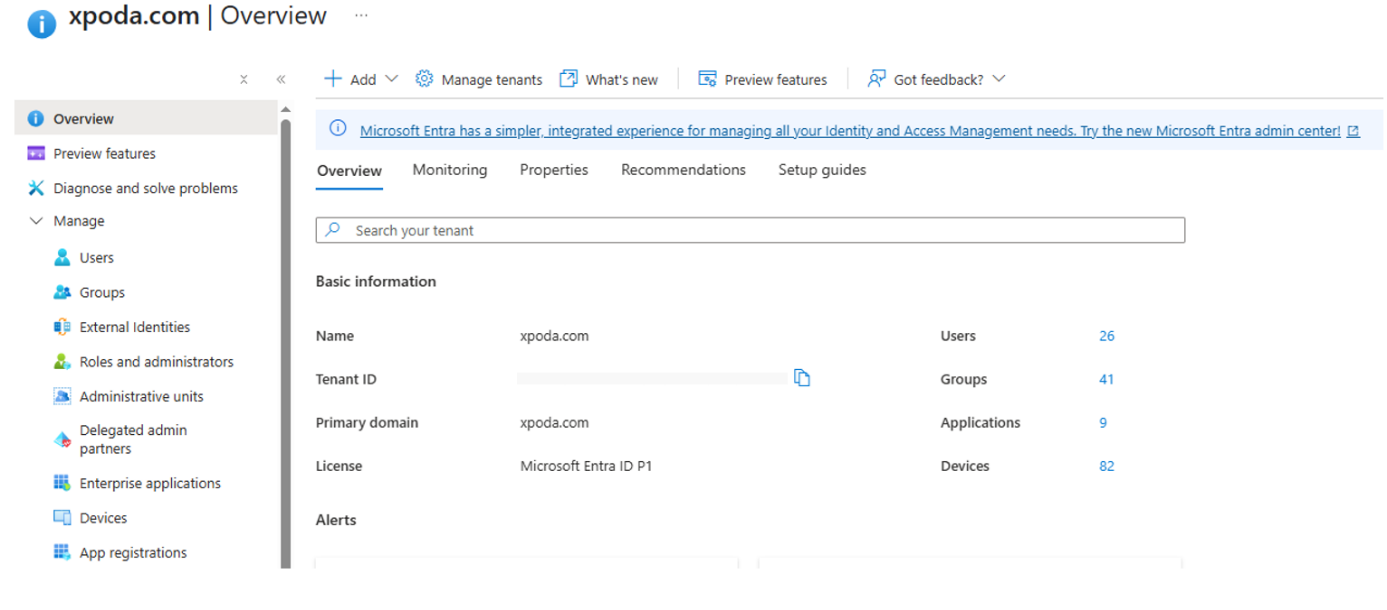This screenshot has width=1387, height=610.
Task: Open the Add dropdown arrow
Action: pyautogui.click(x=391, y=79)
